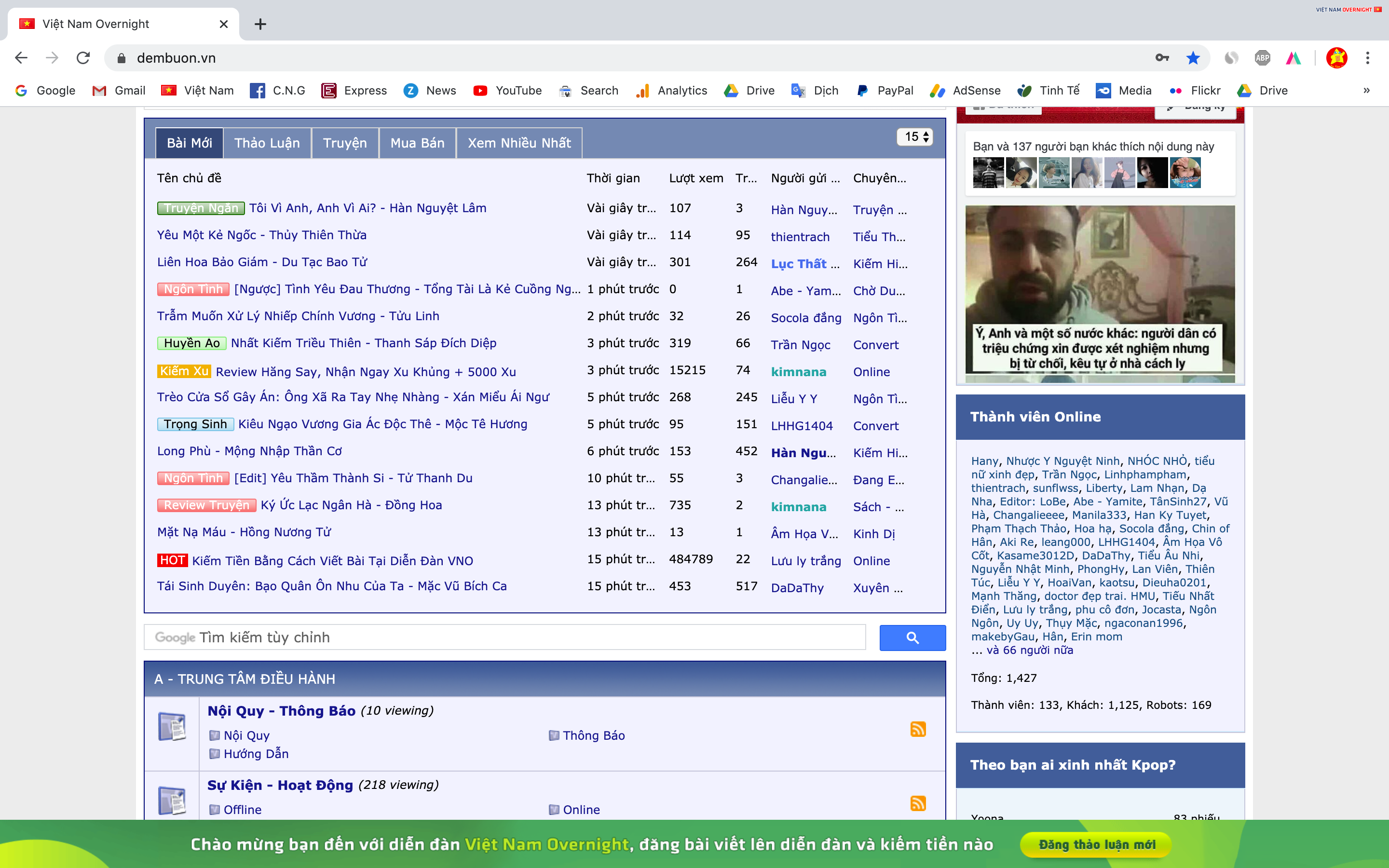This screenshot has height=868, width=1389.
Task: Click the bookmark star icon in address bar
Action: [x=1193, y=58]
